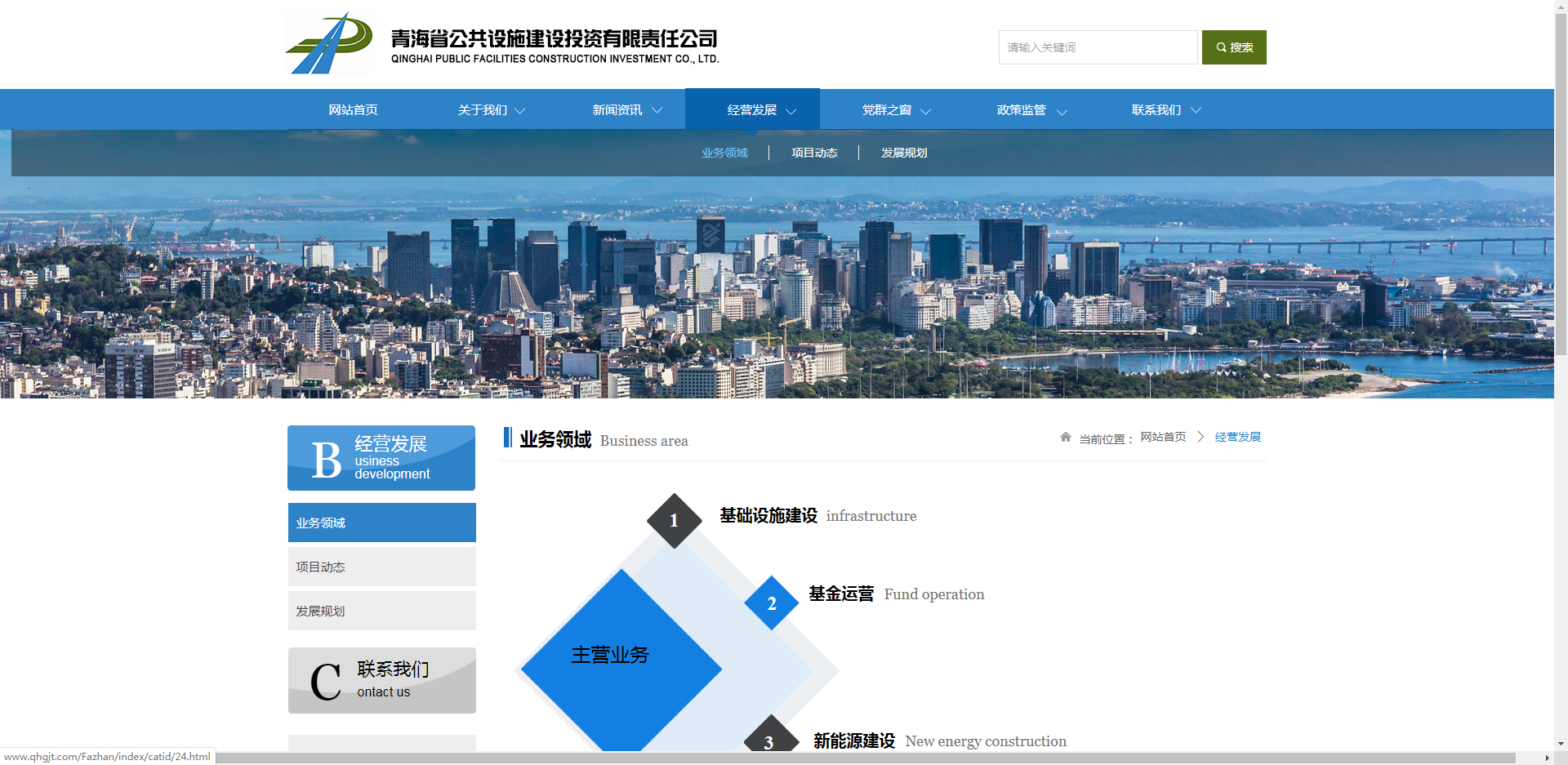Open 项目动态 in the sidebar
1568x765 pixels.
[x=382, y=567]
